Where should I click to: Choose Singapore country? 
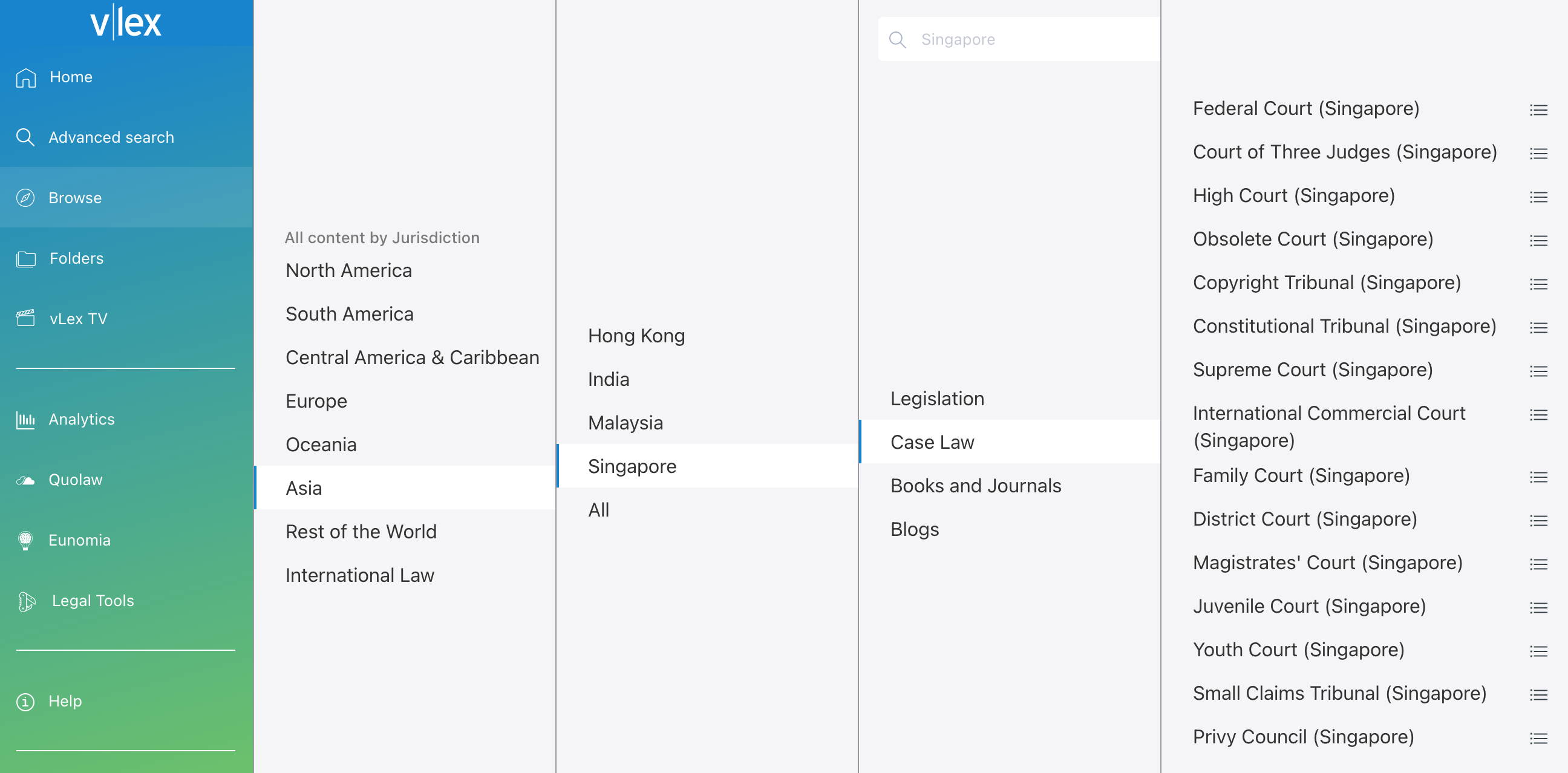[707, 466]
